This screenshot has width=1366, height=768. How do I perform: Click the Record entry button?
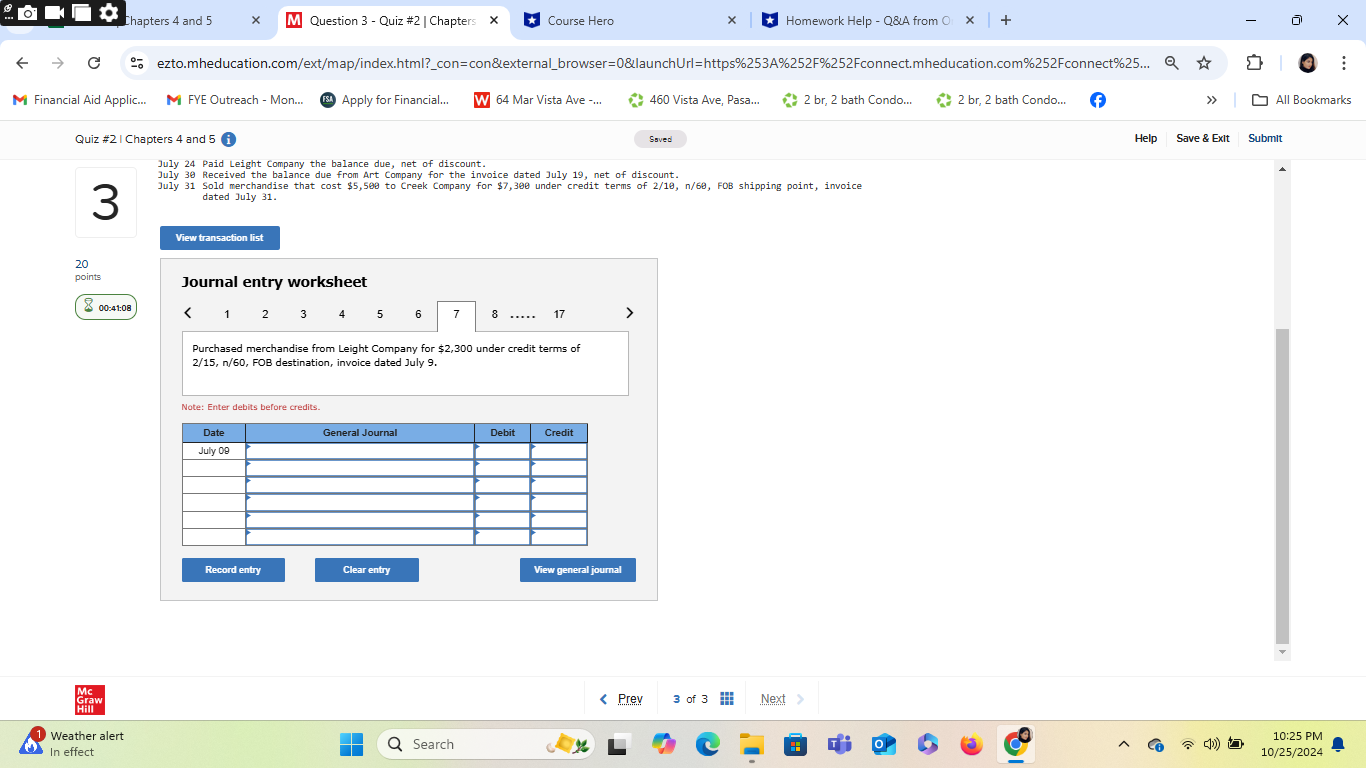coord(233,569)
